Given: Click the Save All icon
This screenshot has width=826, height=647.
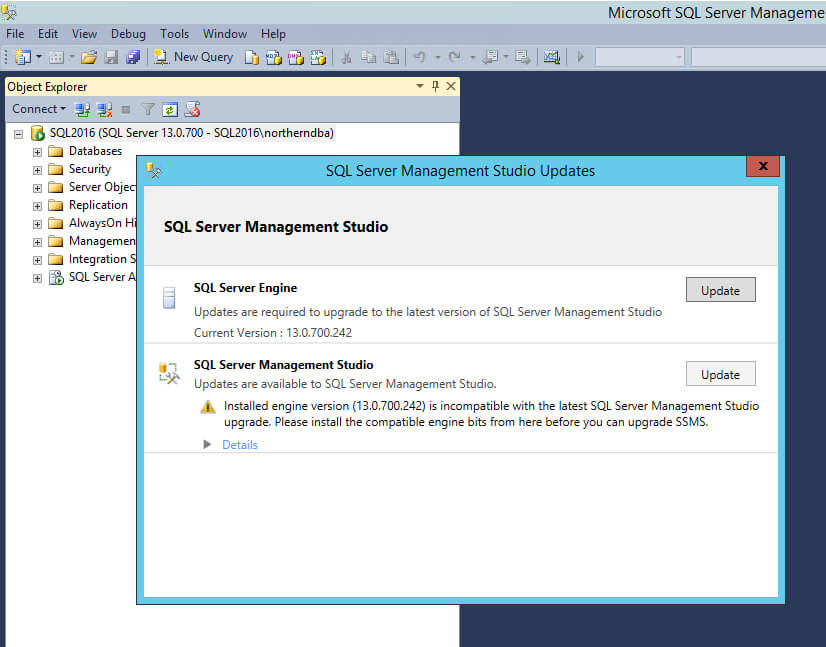Looking at the screenshot, I should (133, 57).
